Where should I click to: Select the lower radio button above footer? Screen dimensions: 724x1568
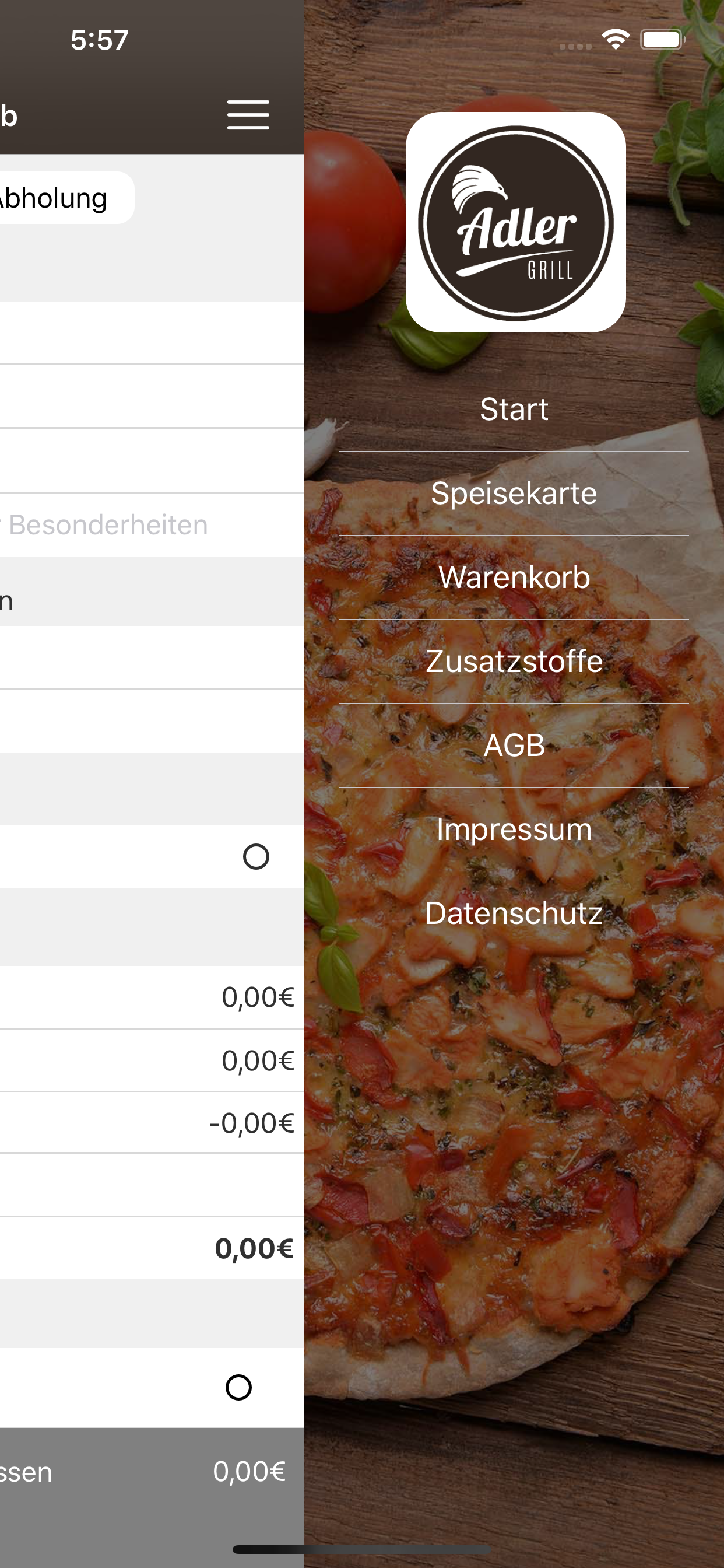(238, 1387)
